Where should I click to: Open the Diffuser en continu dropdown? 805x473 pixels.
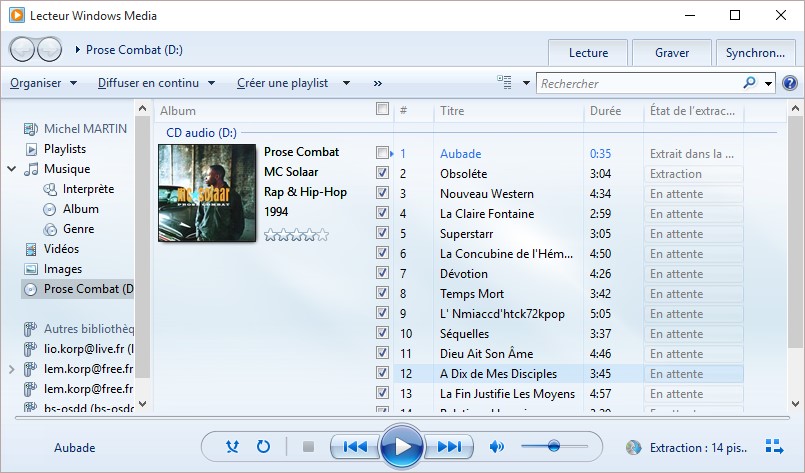tap(156, 83)
